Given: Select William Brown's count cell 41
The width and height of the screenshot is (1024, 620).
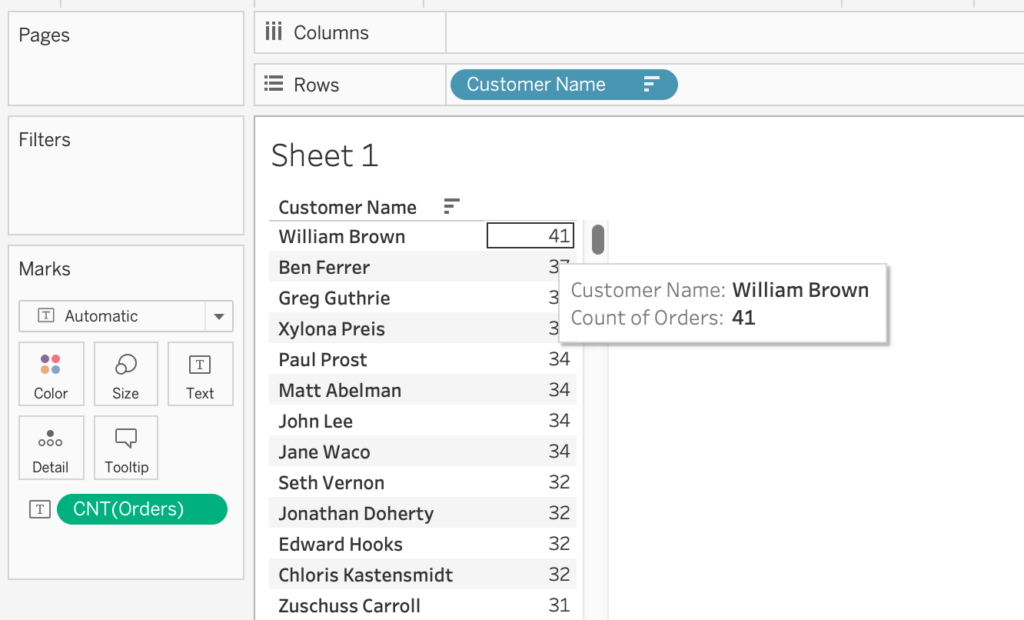Looking at the screenshot, I should point(530,236).
